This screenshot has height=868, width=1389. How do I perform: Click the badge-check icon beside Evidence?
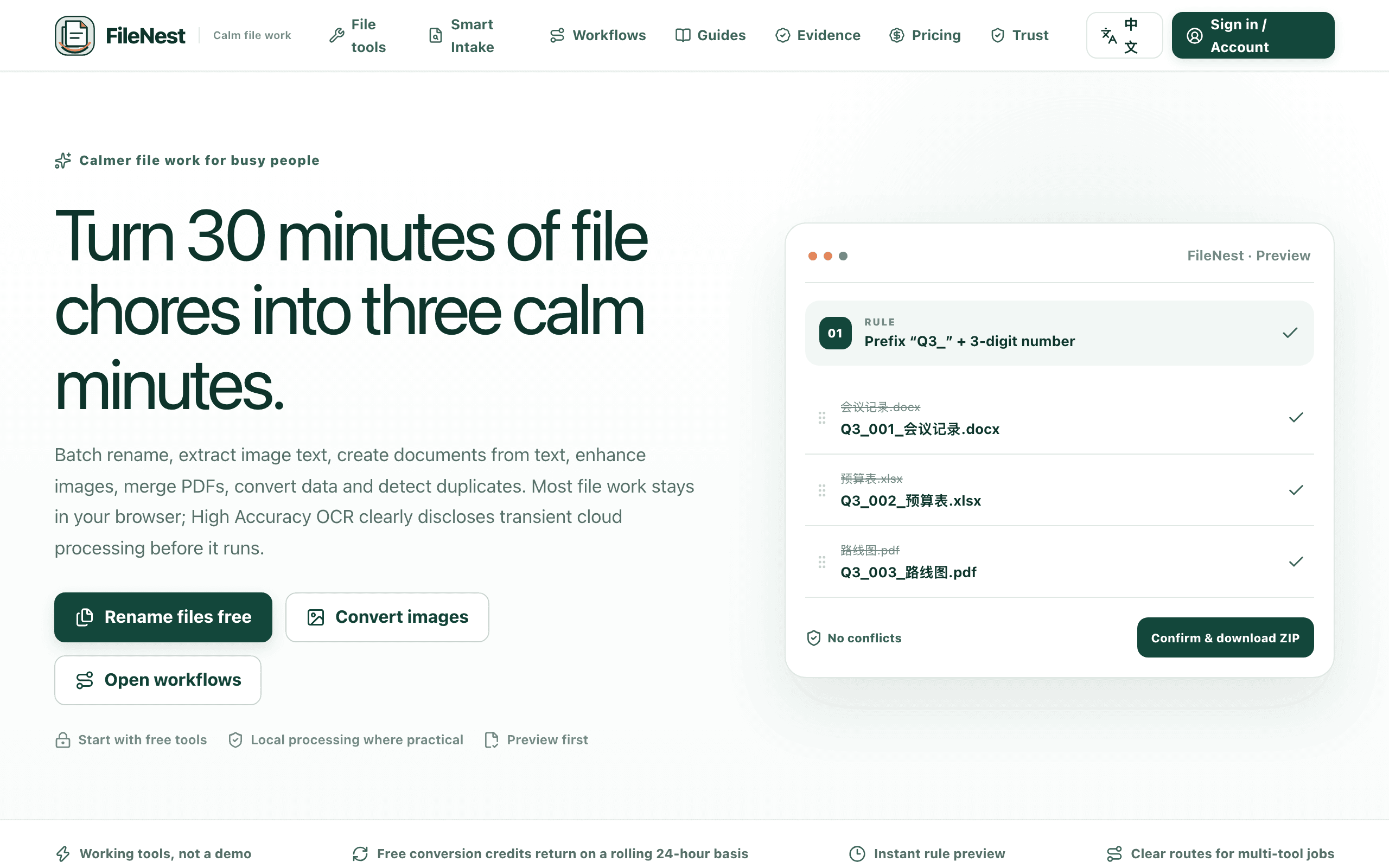pyautogui.click(x=782, y=36)
